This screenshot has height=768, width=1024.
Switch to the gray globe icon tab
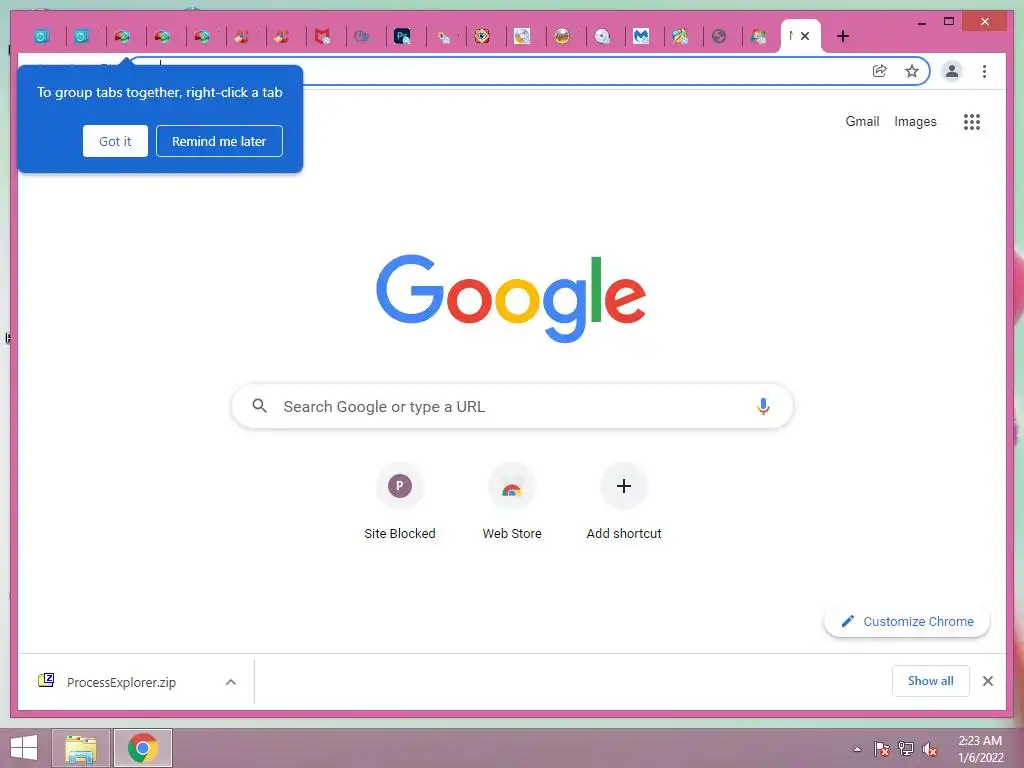click(x=719, y=37)
